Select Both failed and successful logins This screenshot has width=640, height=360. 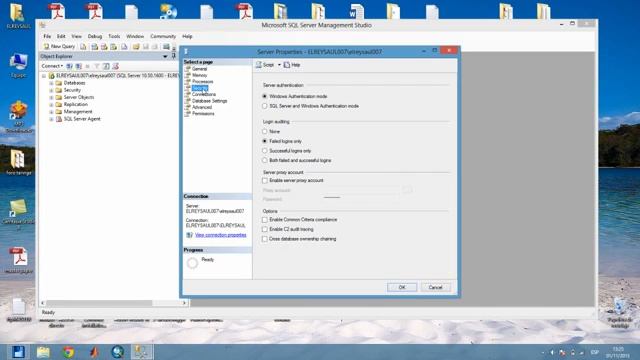[264, 160]
